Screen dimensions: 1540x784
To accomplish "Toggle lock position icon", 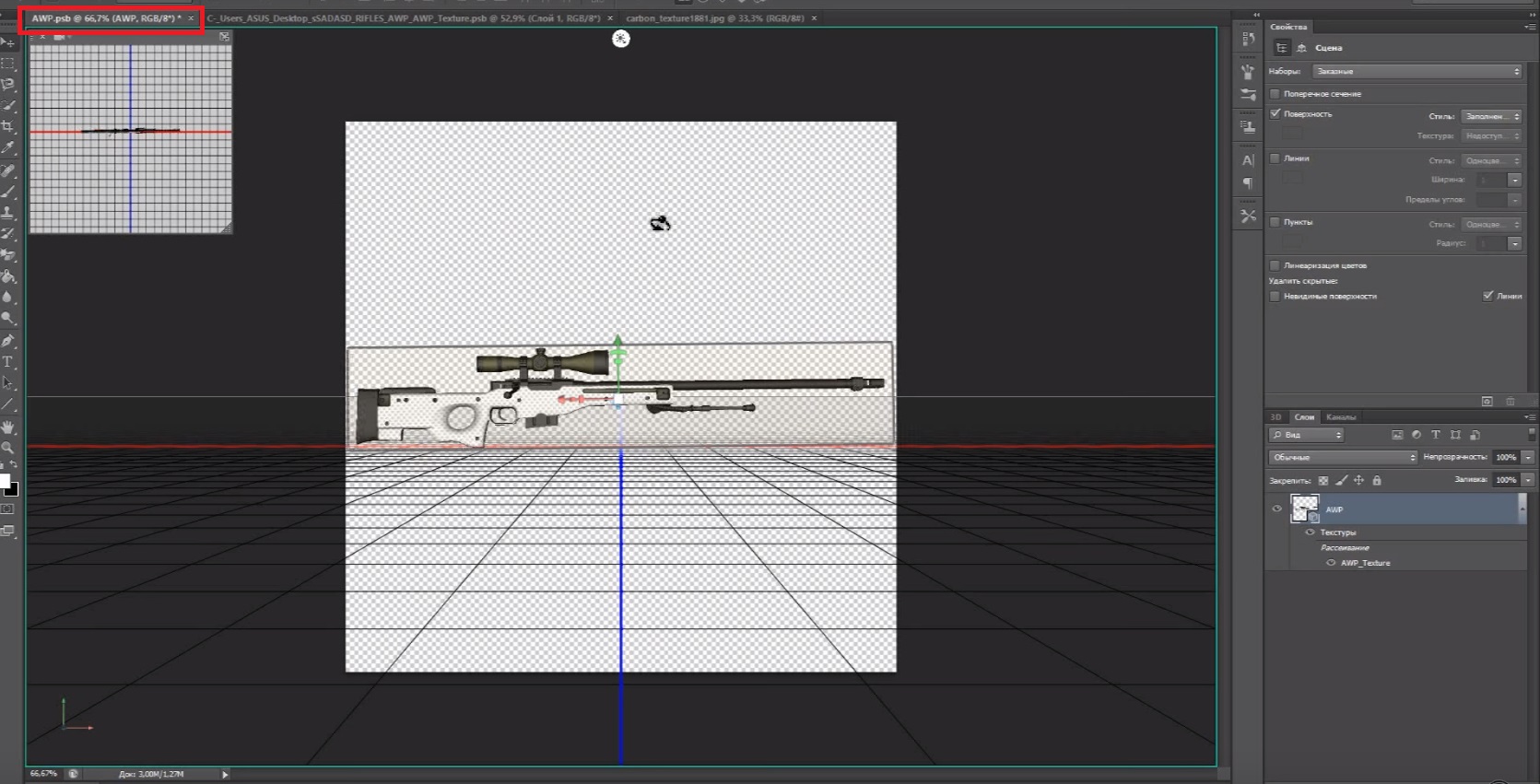I will (1358, 480).
